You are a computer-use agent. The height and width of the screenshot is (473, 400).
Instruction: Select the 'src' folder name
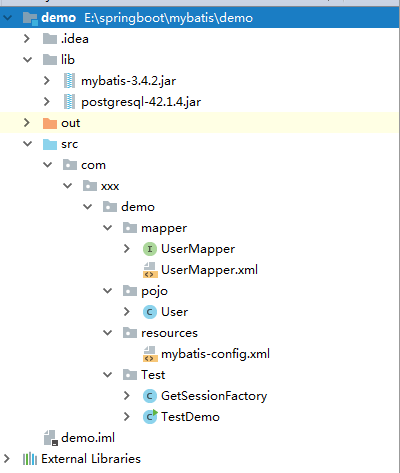[69, 144]
